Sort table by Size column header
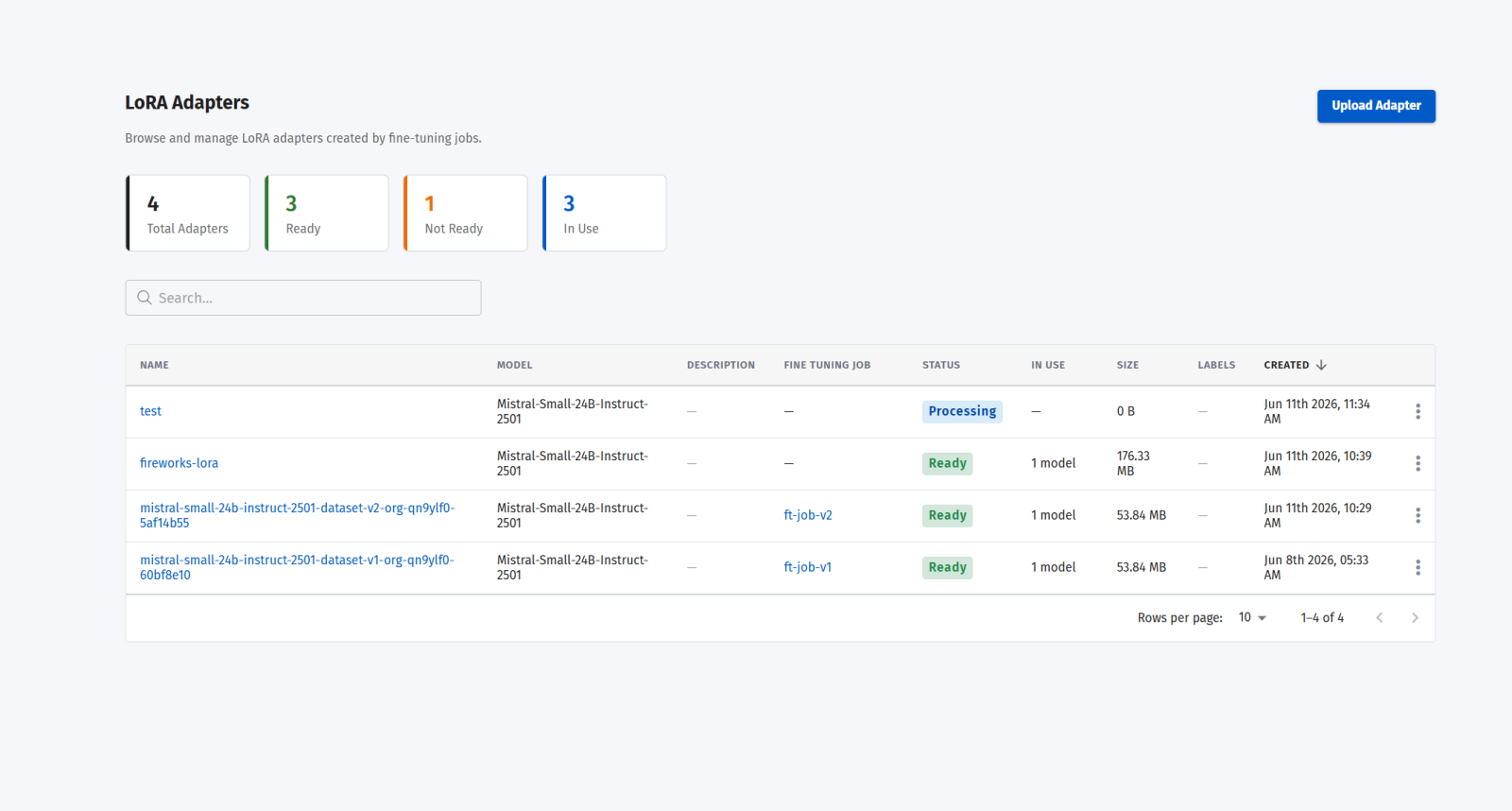1512x811 pixels. point(1127,365)
